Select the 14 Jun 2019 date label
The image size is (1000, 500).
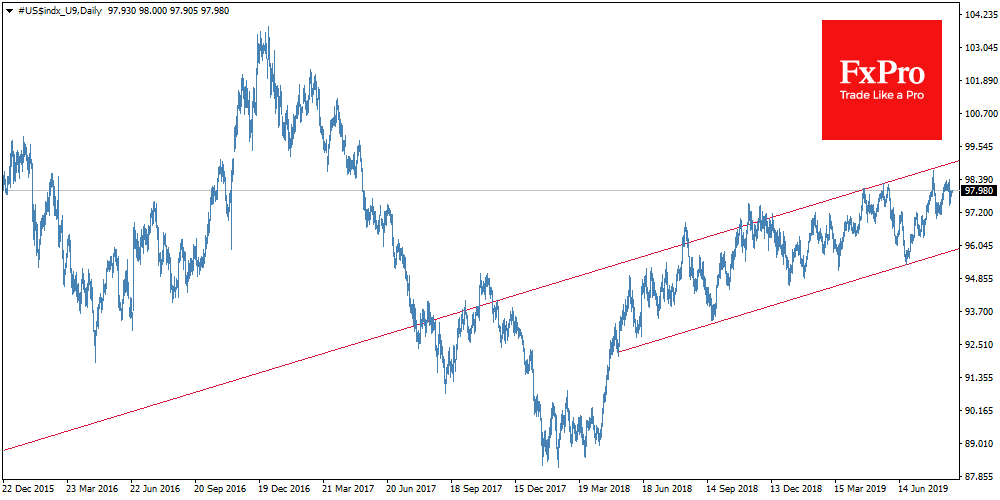924,489
